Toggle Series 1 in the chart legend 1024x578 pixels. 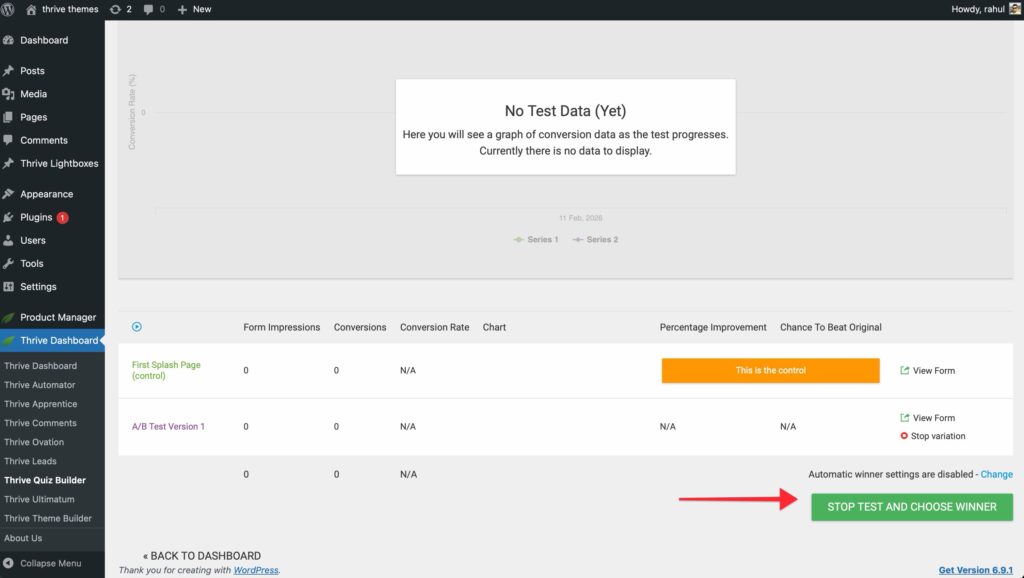coord(536,240)
